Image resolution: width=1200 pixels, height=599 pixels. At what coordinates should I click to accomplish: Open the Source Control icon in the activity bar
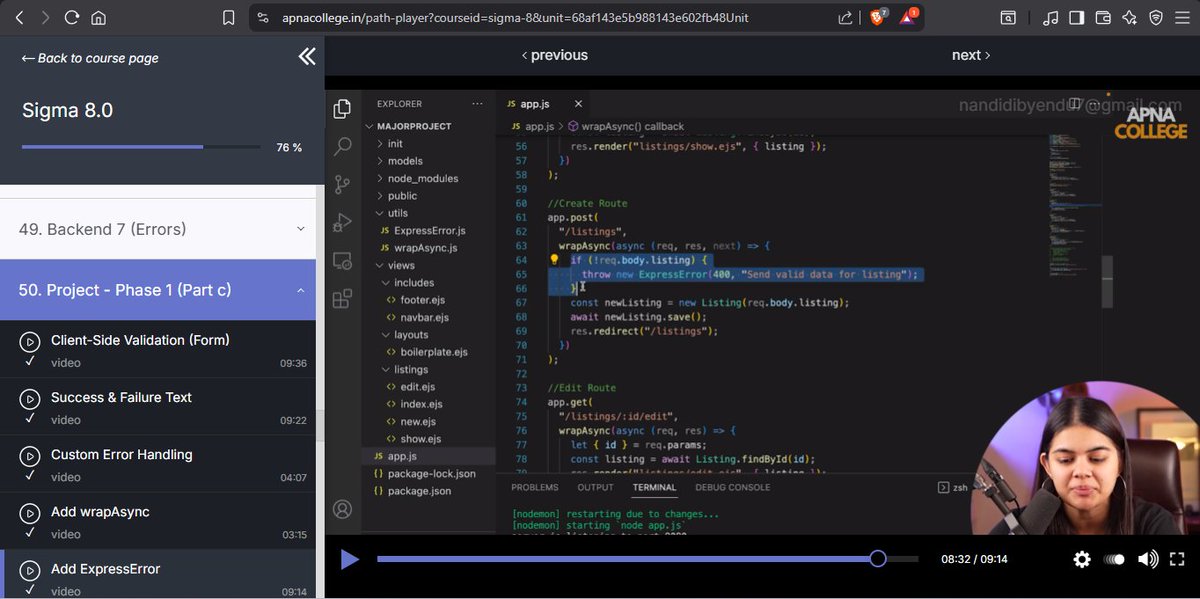coord(342,184)
